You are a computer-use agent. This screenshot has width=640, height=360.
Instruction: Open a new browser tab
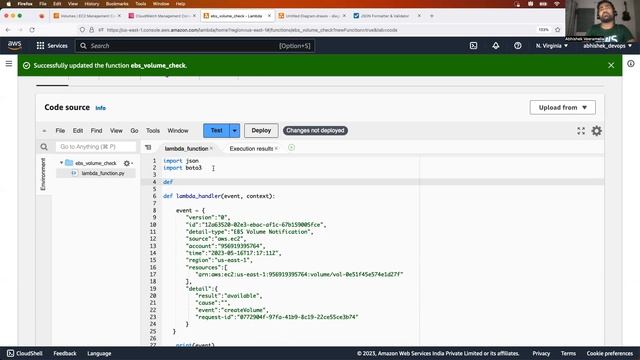click(432, 16)
